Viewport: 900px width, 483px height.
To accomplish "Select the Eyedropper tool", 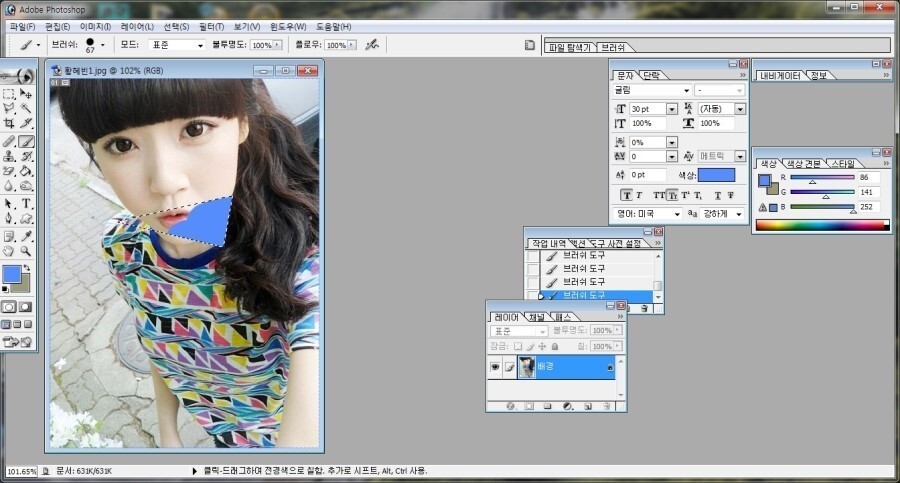I will (x=26, y=236).
